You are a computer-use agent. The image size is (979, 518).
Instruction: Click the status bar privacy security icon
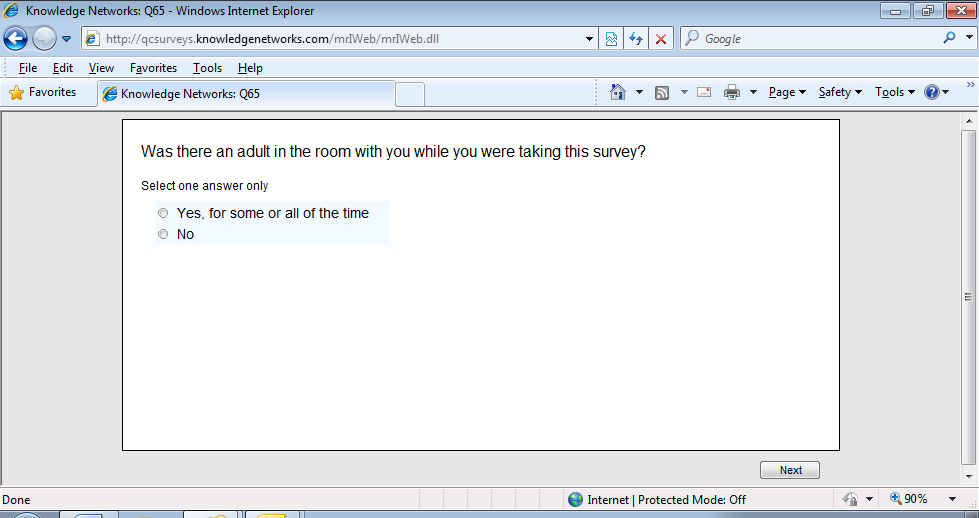[850, 499]
